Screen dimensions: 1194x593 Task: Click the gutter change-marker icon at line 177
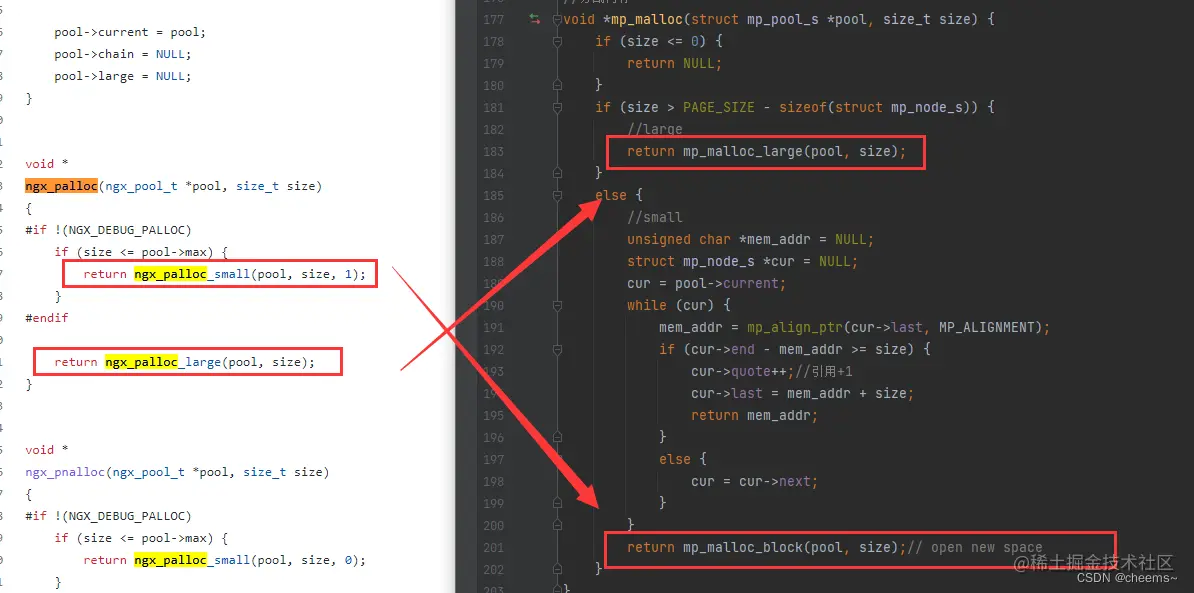(535, 19)
